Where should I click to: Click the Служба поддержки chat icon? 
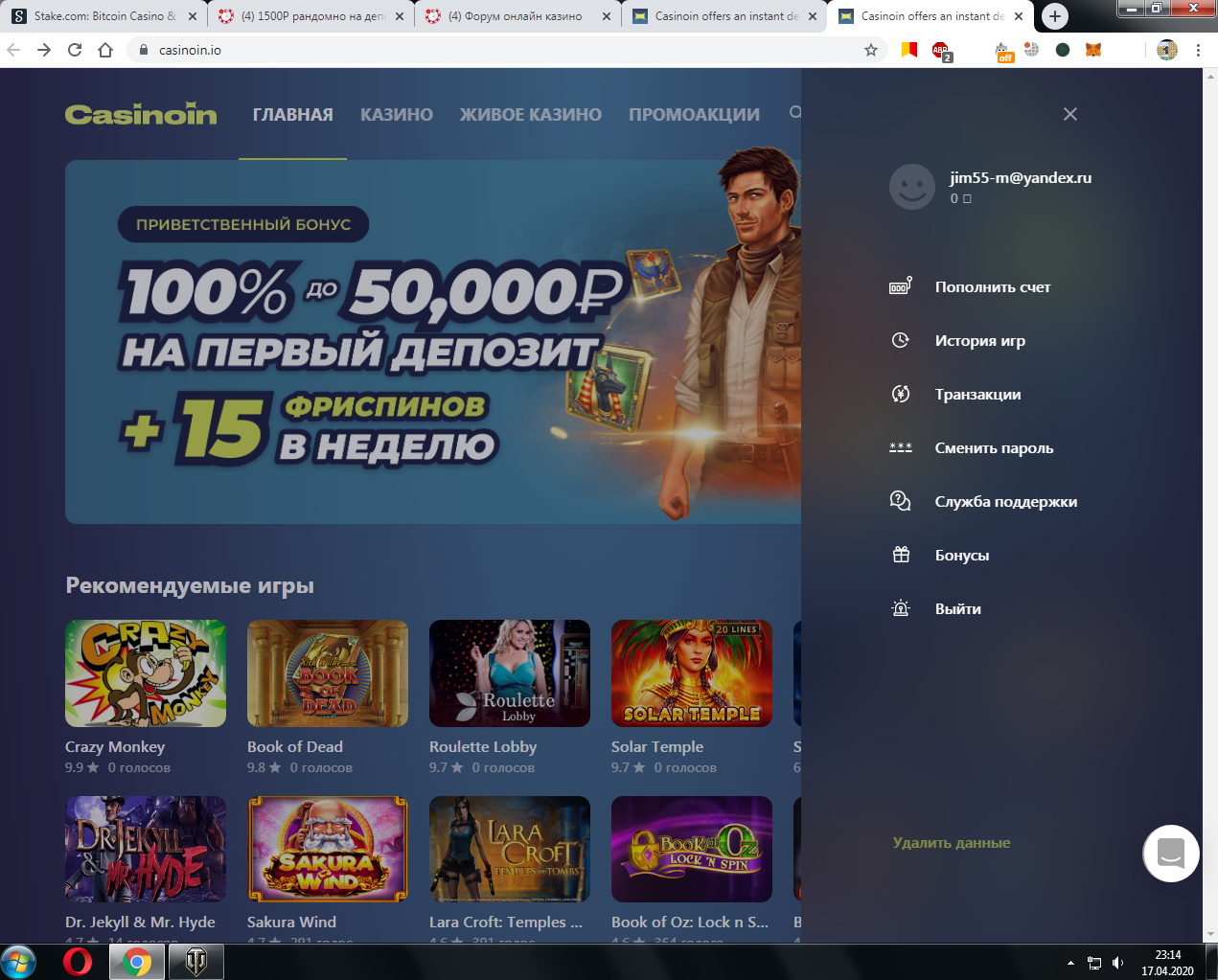tap(900, 501)
